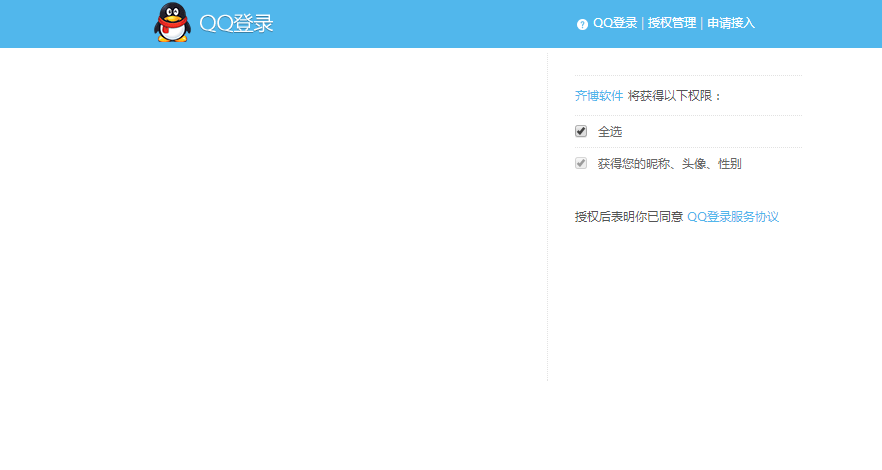Image resolution: width=882 pixels, height=470 pixels.
Task: Click the QQ penguin logo
Action: [x=172, y=23]
